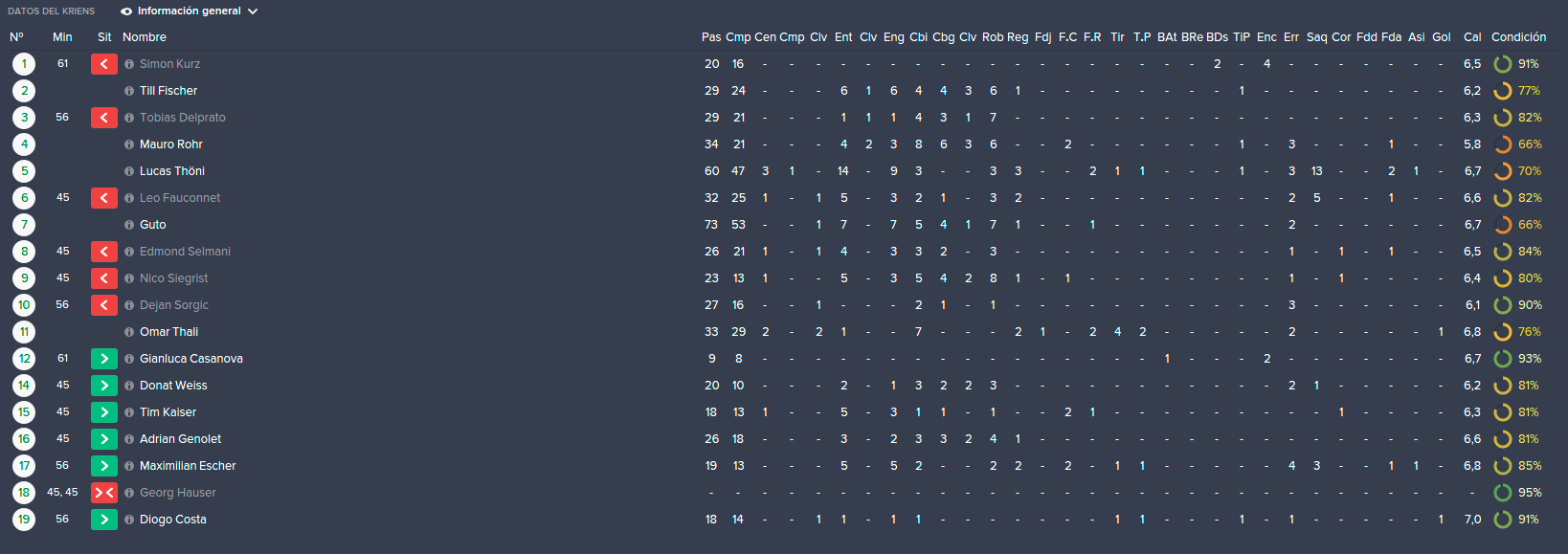Click green substitution arrow for Diogo Costa

(x=104, y=520)
